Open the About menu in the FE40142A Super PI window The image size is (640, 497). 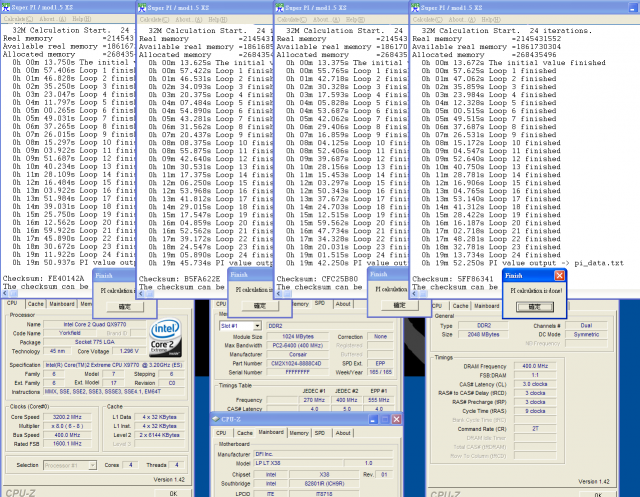(x=53, y=19)
